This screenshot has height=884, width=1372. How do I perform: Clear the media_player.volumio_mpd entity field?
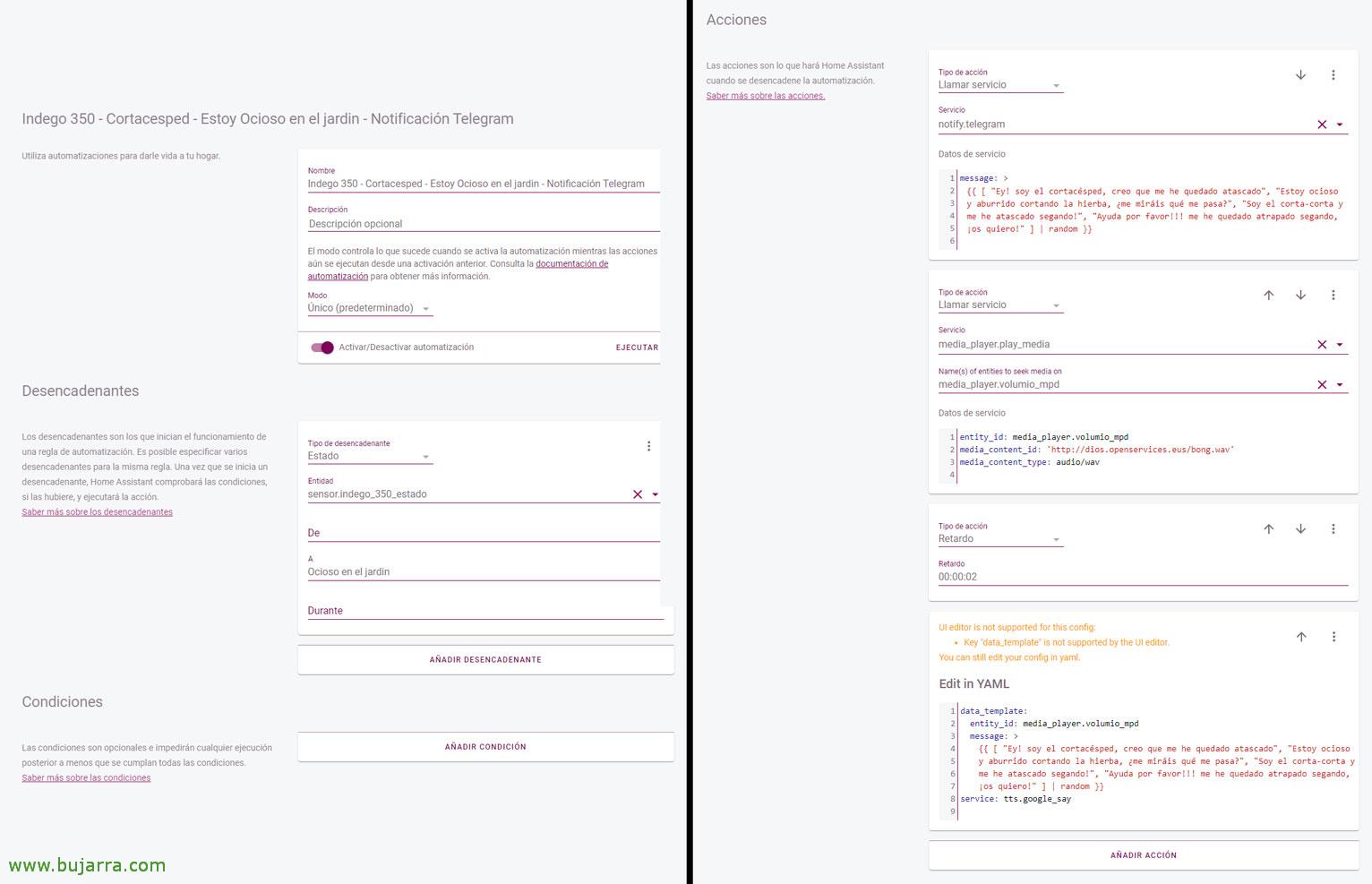tap(1322, 384)
